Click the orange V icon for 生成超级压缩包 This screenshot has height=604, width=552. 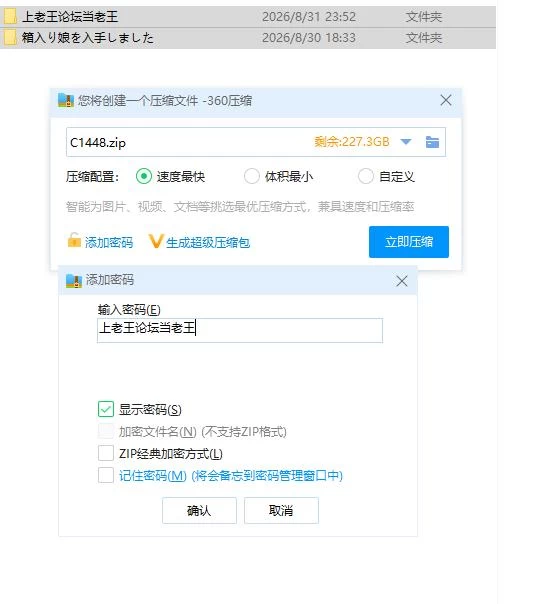coord(156,242)
